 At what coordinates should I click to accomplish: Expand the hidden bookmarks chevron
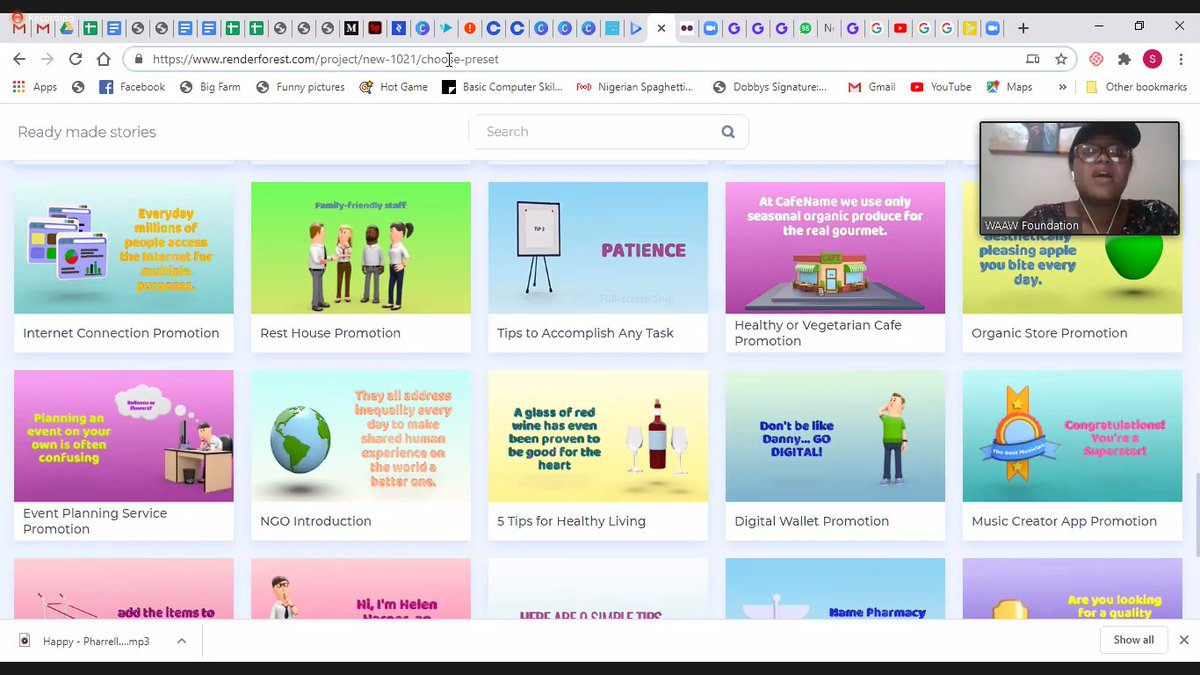click(1062, 87)
